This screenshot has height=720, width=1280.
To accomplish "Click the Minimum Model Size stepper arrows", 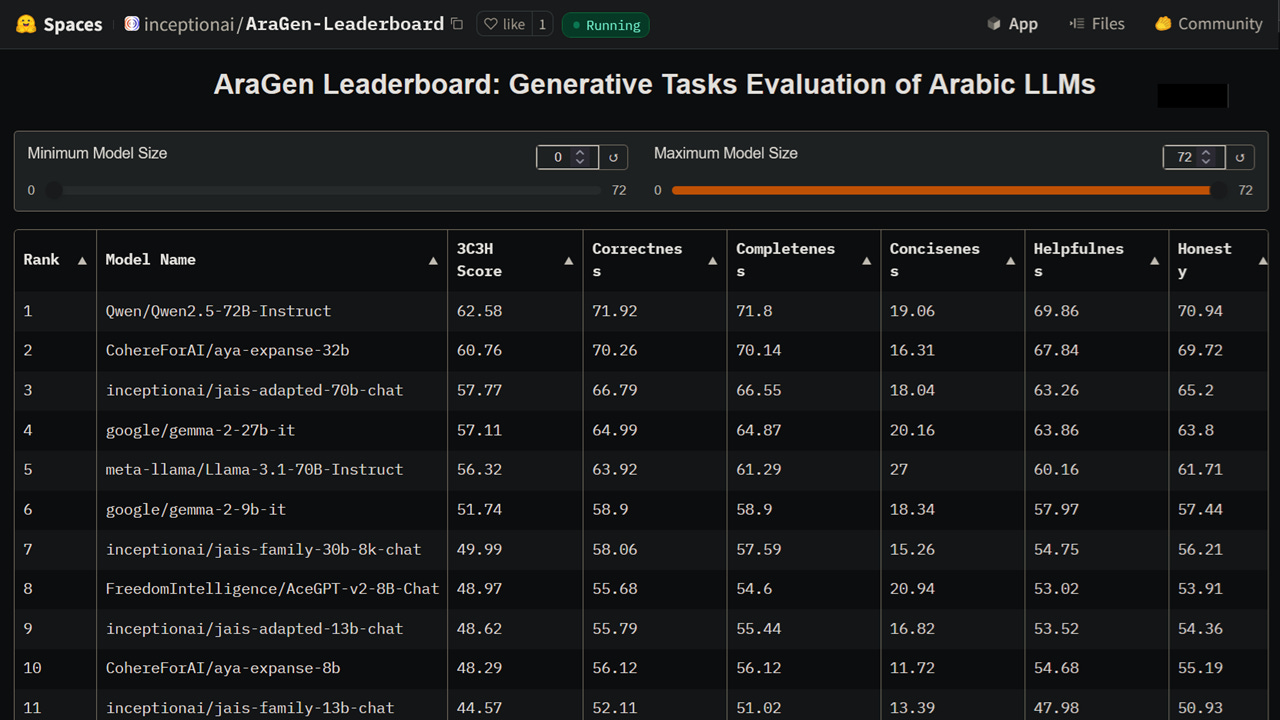I will (x=580, y=157).
